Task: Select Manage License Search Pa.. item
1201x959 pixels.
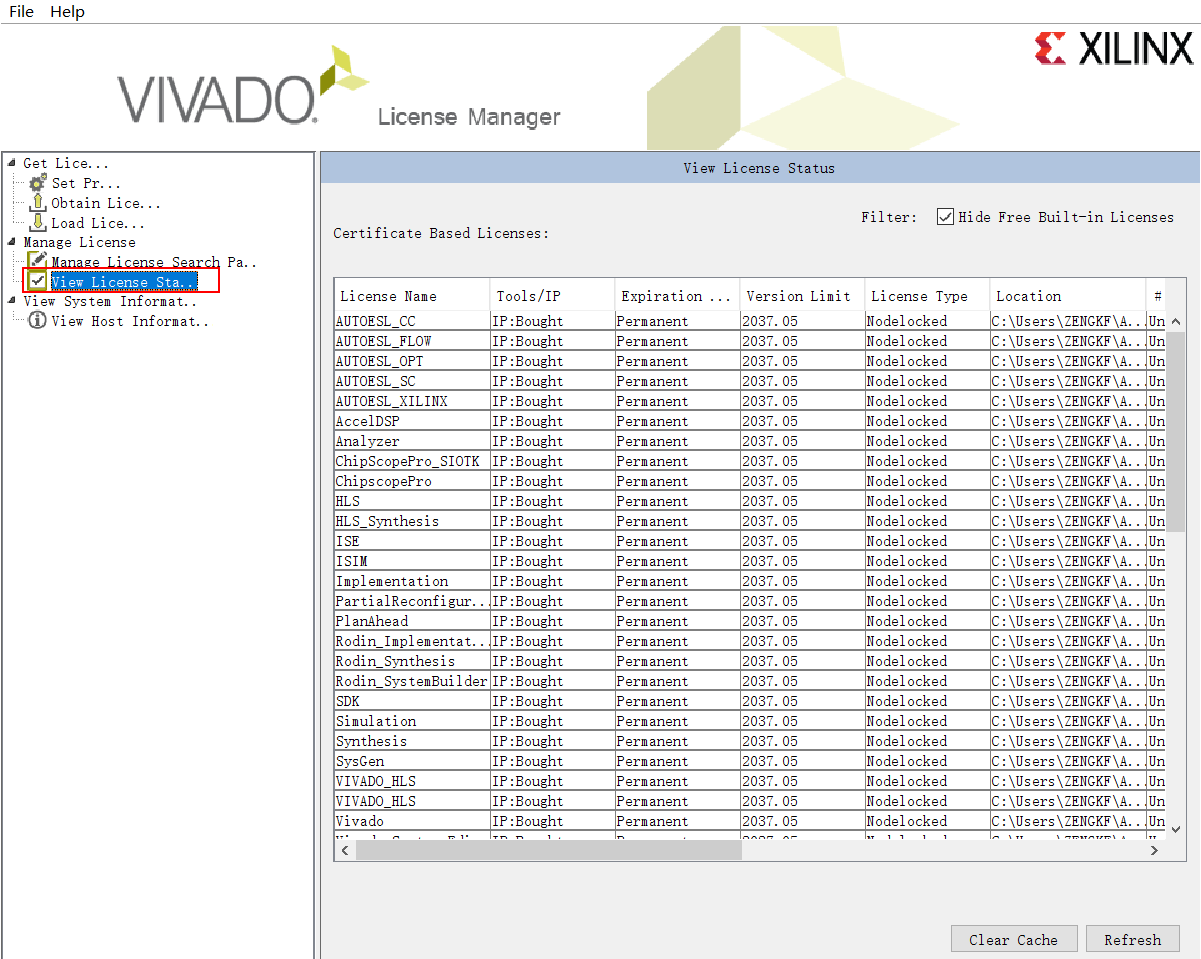Action: click(154, 262)
